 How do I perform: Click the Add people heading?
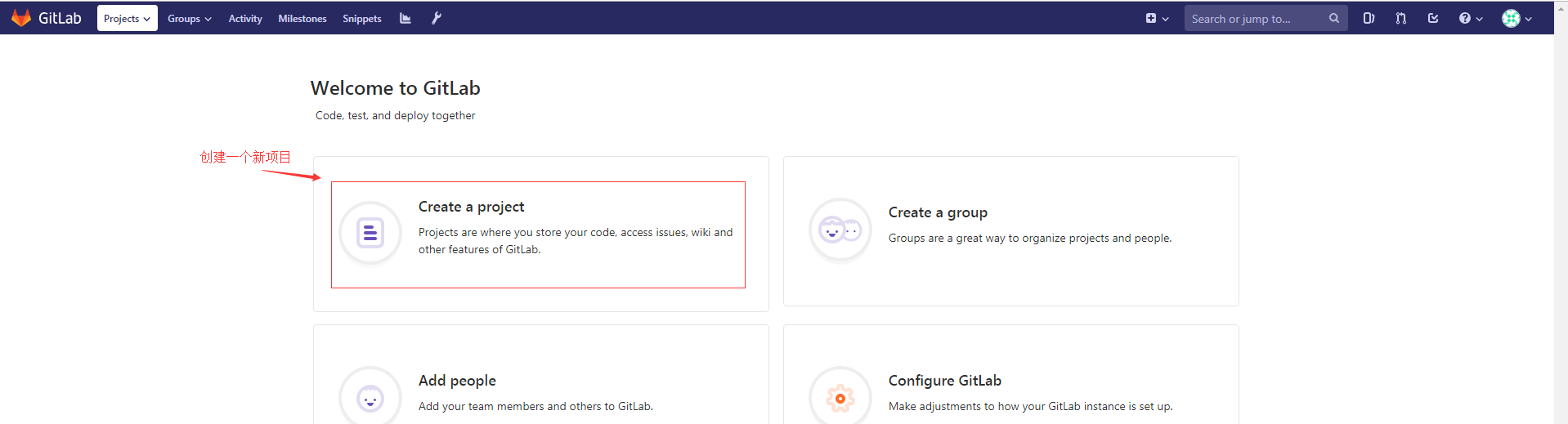click(457, 381)
